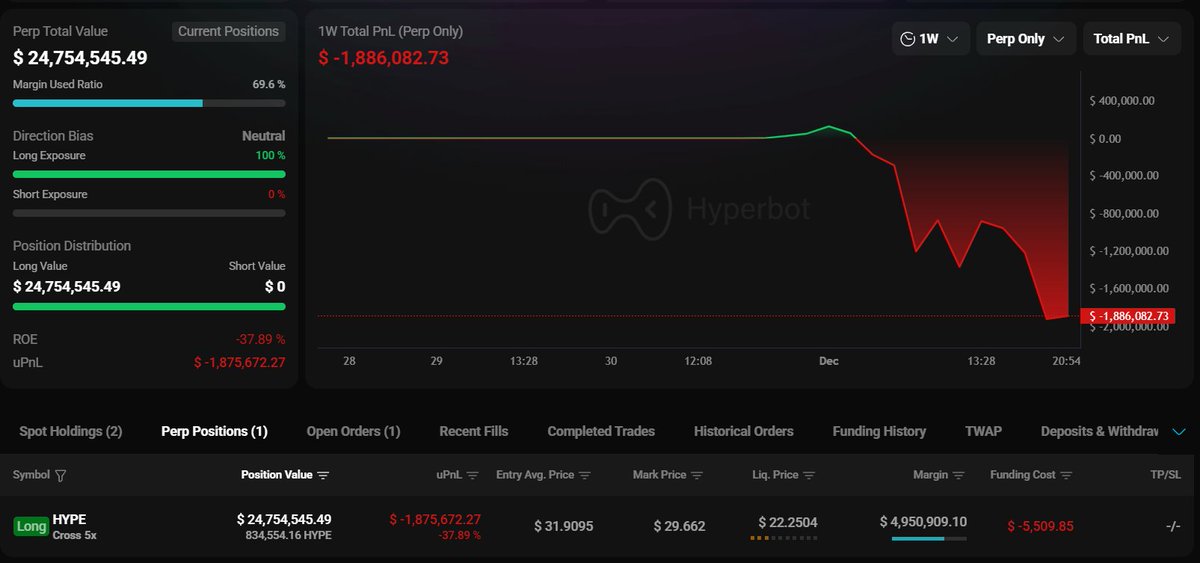Click HYPE mark price $ 29.662
The width and height of the screenshot is (1200, 563).
tap(679, 526)
